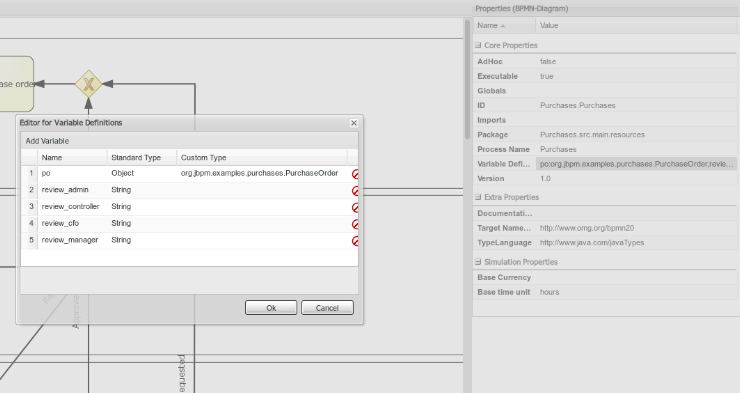Collapse the Extra Properties section
The height and width of the screenshot is (393, 740).
tap(478, 197)
